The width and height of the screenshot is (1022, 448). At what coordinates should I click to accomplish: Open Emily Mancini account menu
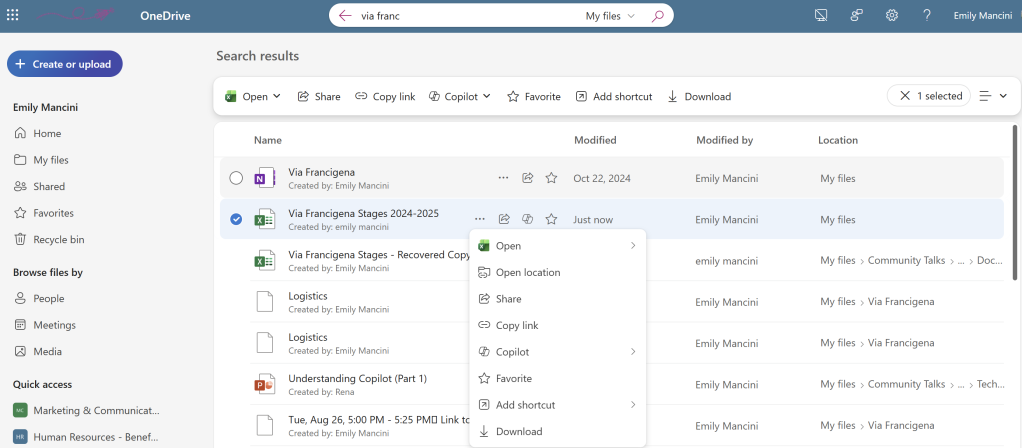tap(983, 16)
